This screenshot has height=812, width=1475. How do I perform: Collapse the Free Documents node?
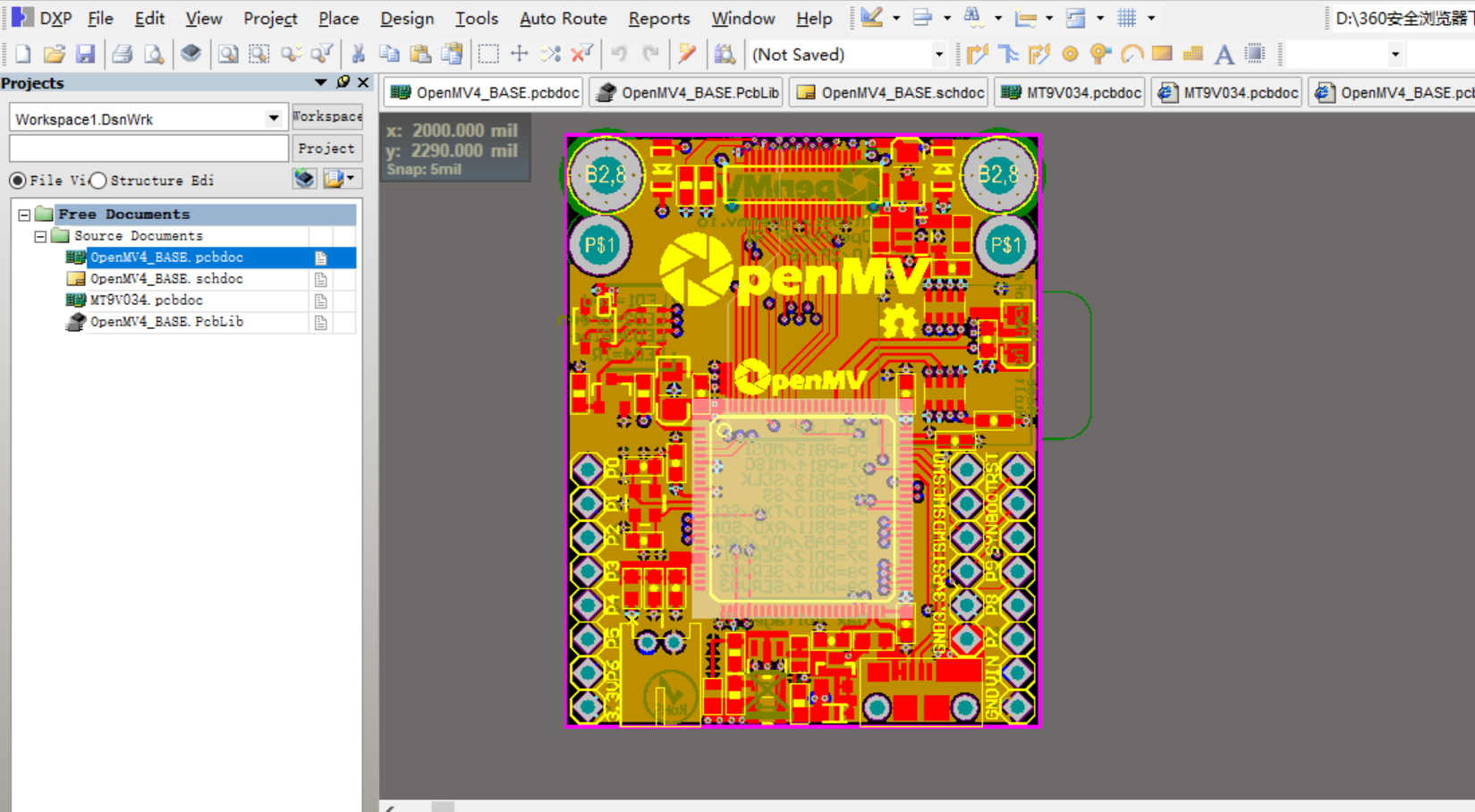24,215
